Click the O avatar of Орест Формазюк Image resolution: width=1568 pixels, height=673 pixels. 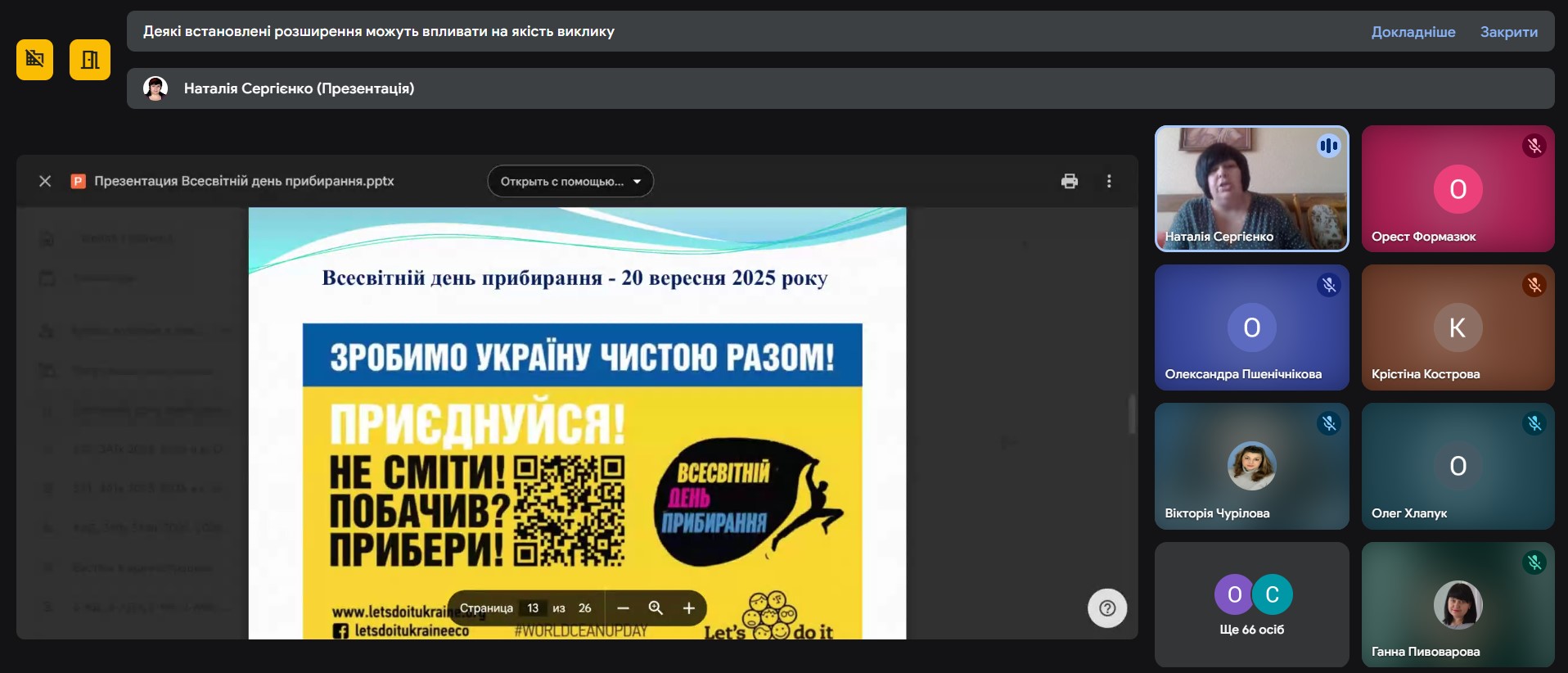pos(1458,189)
